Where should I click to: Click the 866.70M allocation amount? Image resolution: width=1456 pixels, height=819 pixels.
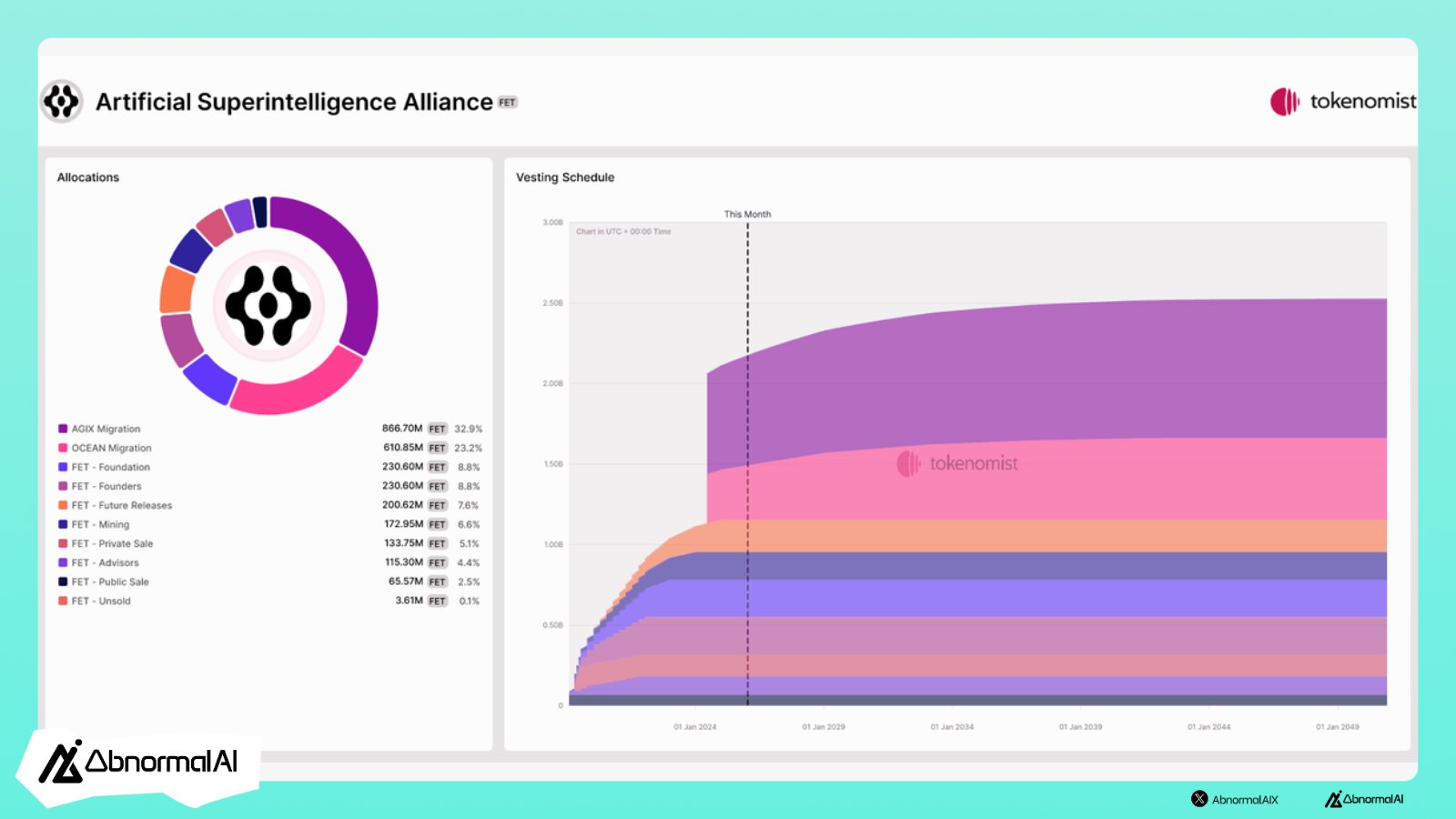click(402, 429)
